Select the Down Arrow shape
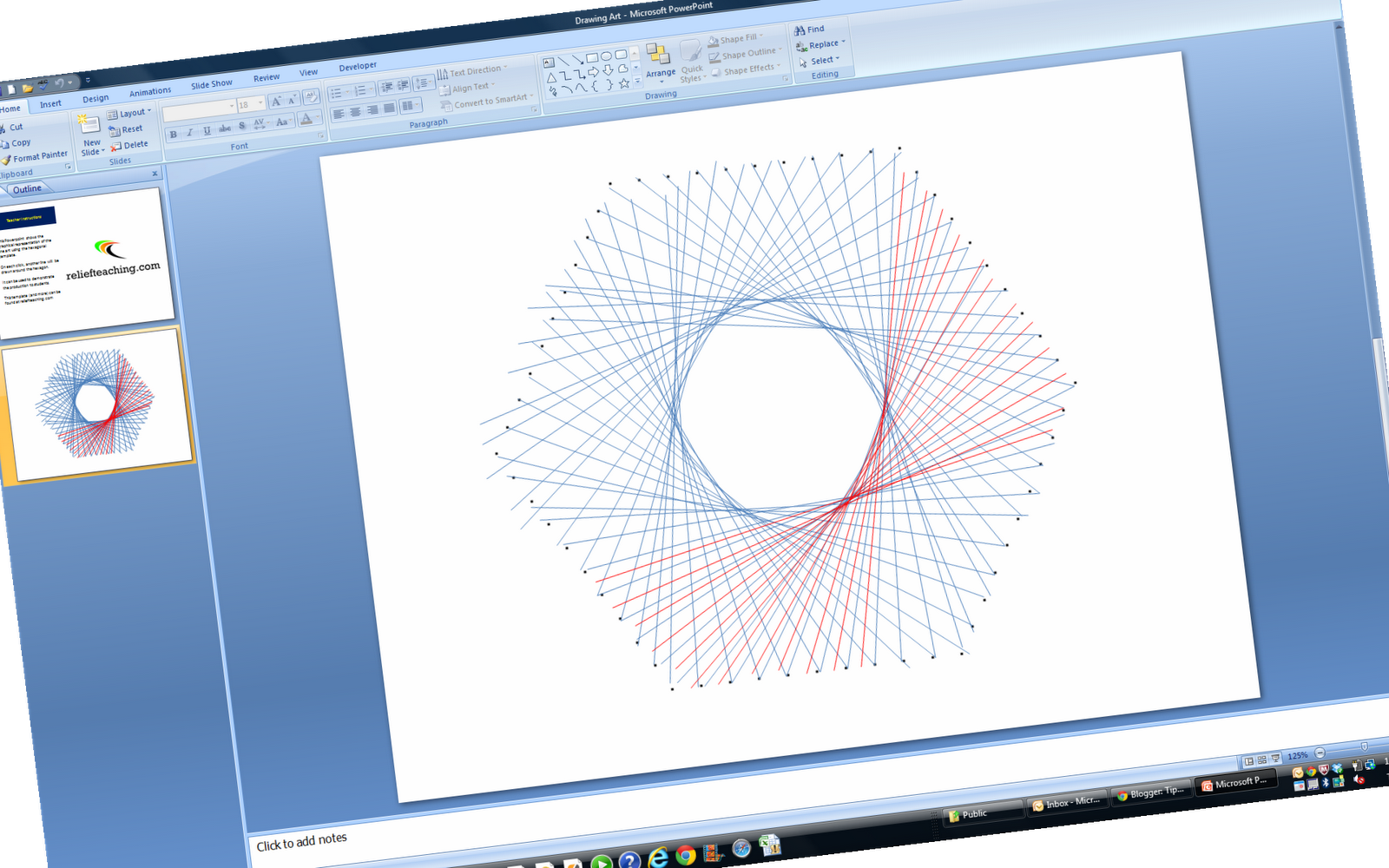The width and height of the screenshot is (1389, 868). 609,70
